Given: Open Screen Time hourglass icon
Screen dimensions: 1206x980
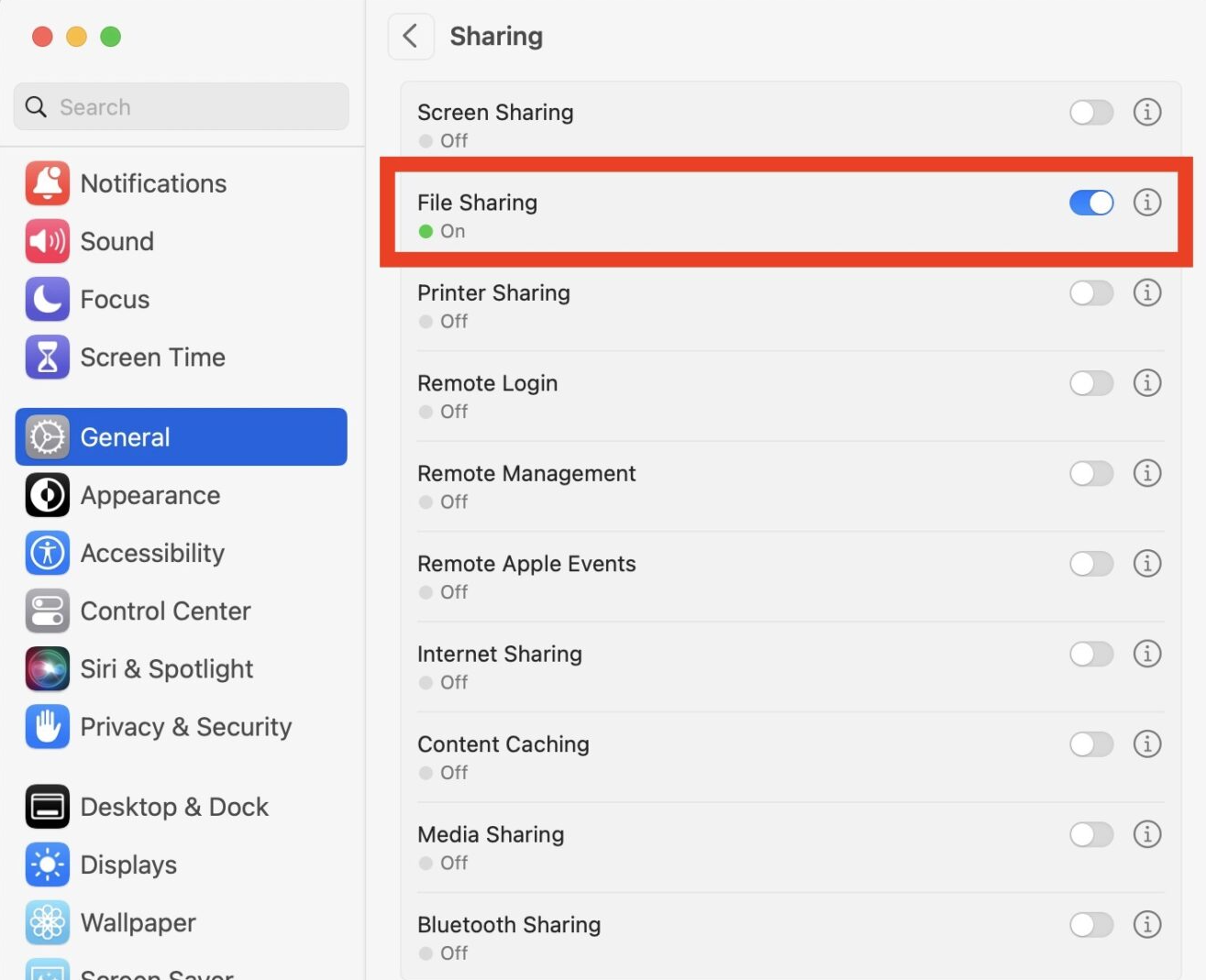Looking at the screenshot, I should pyautogui.click(x=47, y=358).
